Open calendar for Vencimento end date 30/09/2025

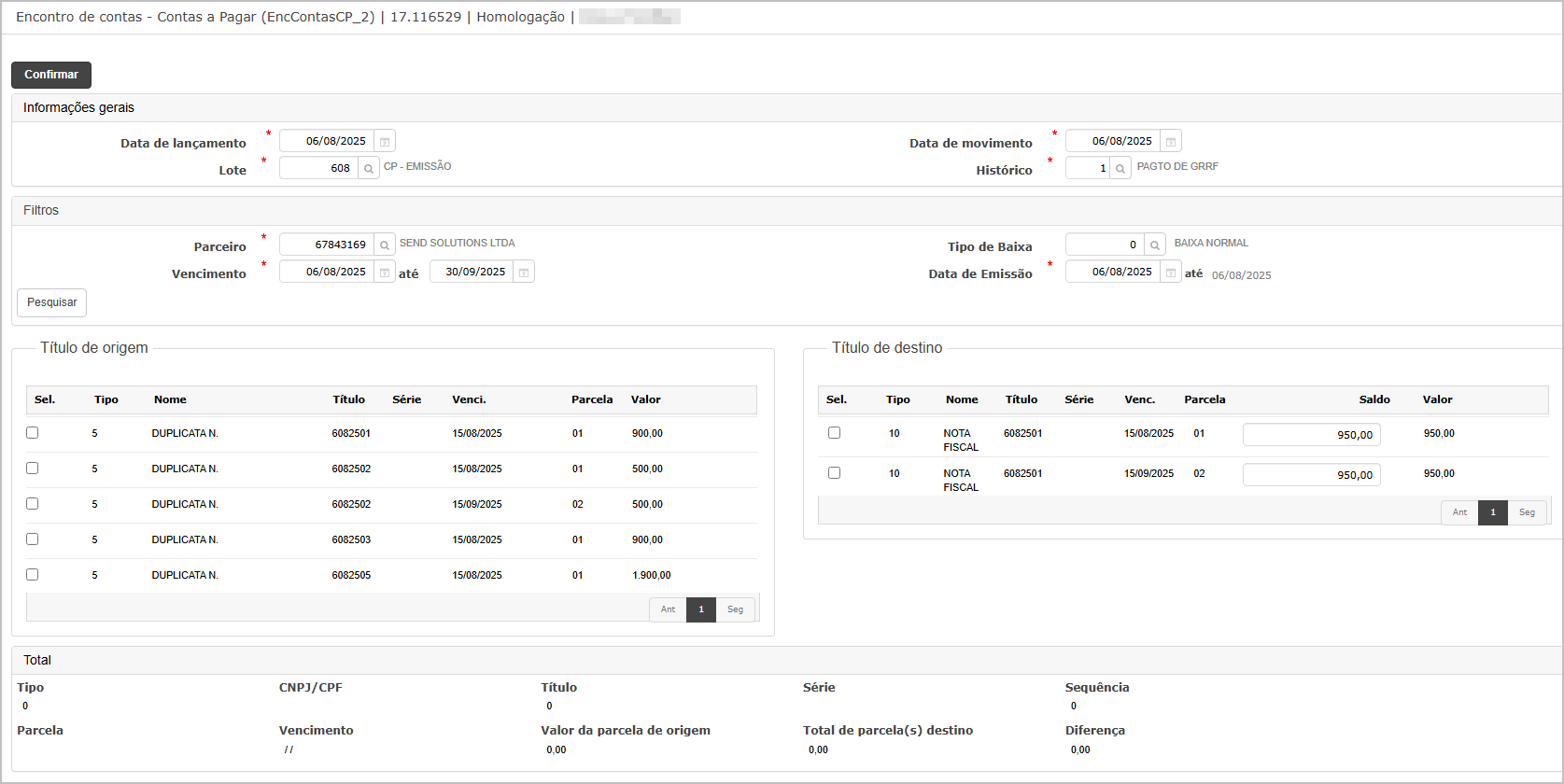point(524,272)
